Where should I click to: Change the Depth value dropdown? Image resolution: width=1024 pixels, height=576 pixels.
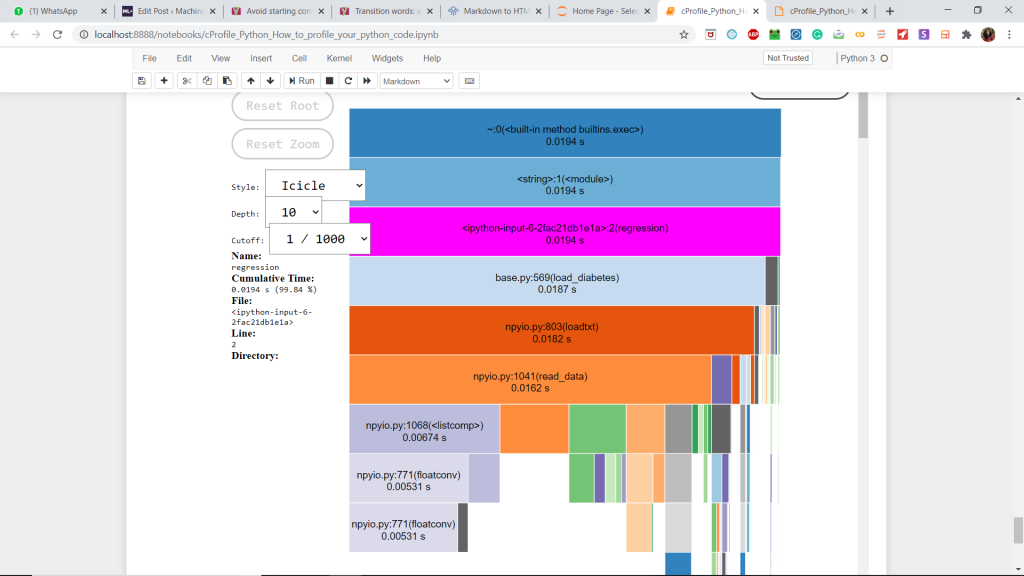(293, 211)
